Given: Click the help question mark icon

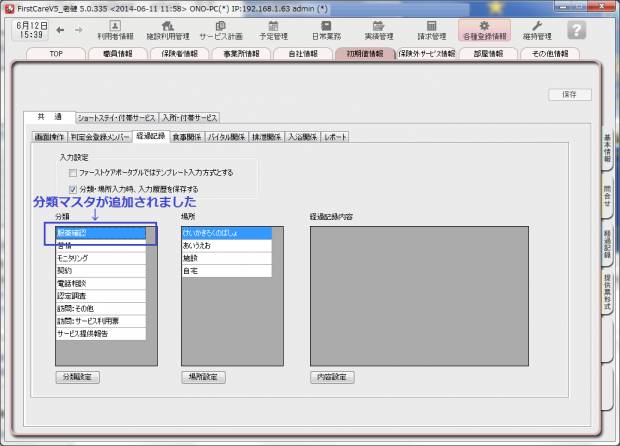Looking at the screenshot, I should pyautogui.click(x=576, y=30).
